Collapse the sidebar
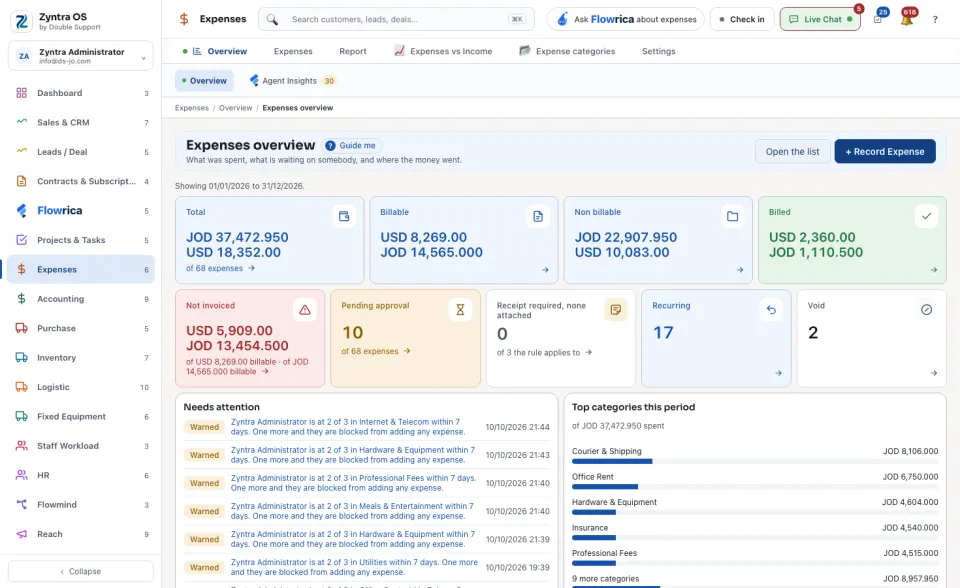Screen dimensions: 960x588 tap(81, 571)
